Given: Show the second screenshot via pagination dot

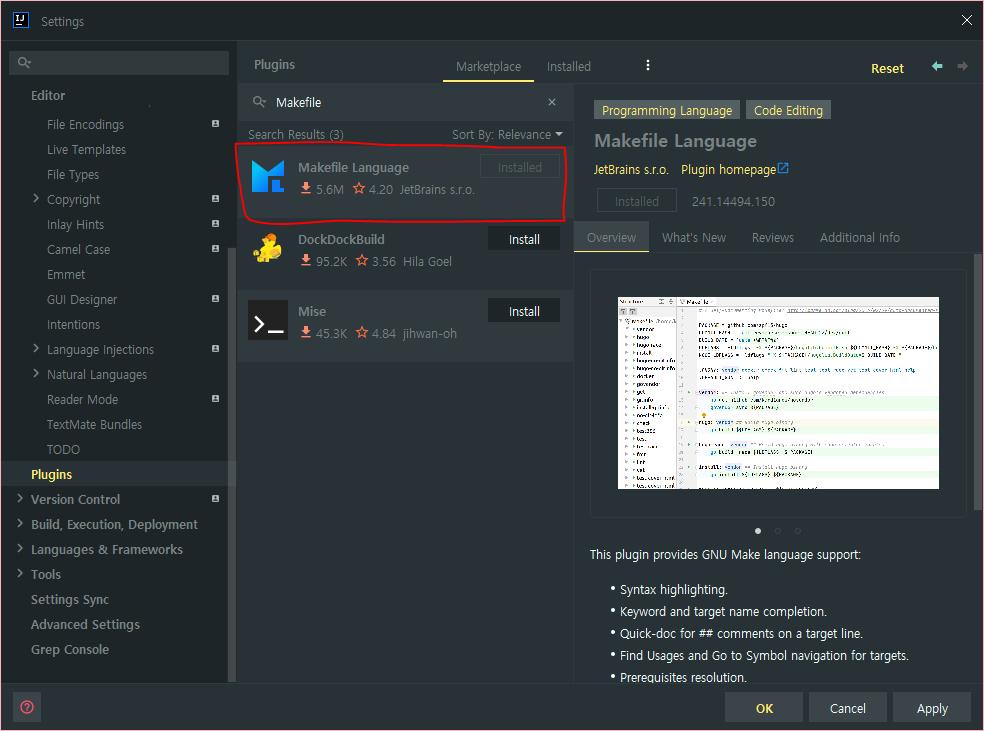Looking at the screenshot, I should (778, 531).
